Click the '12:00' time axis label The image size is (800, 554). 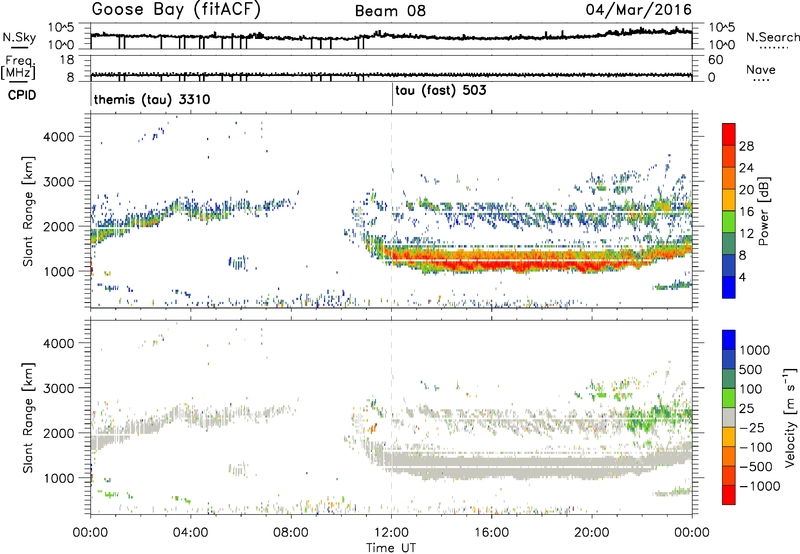392,533
